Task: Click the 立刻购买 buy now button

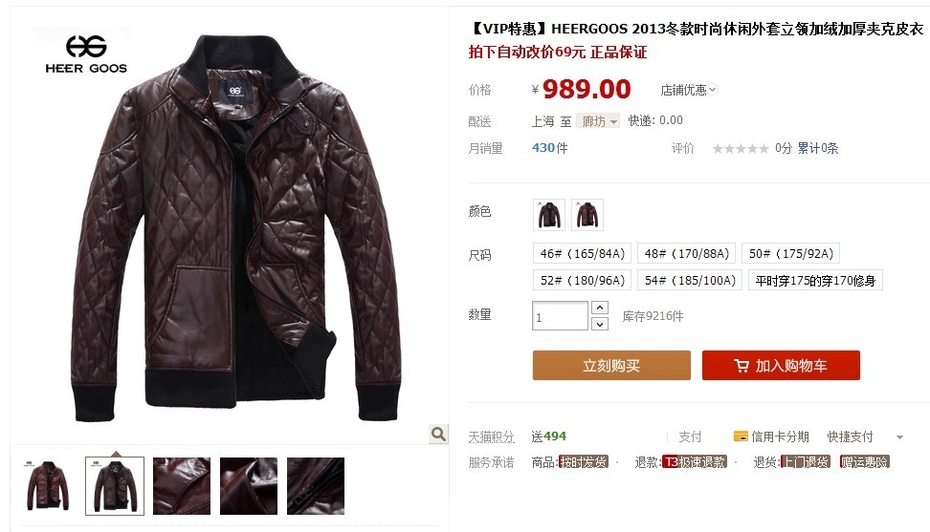Action: click(611, 365)
